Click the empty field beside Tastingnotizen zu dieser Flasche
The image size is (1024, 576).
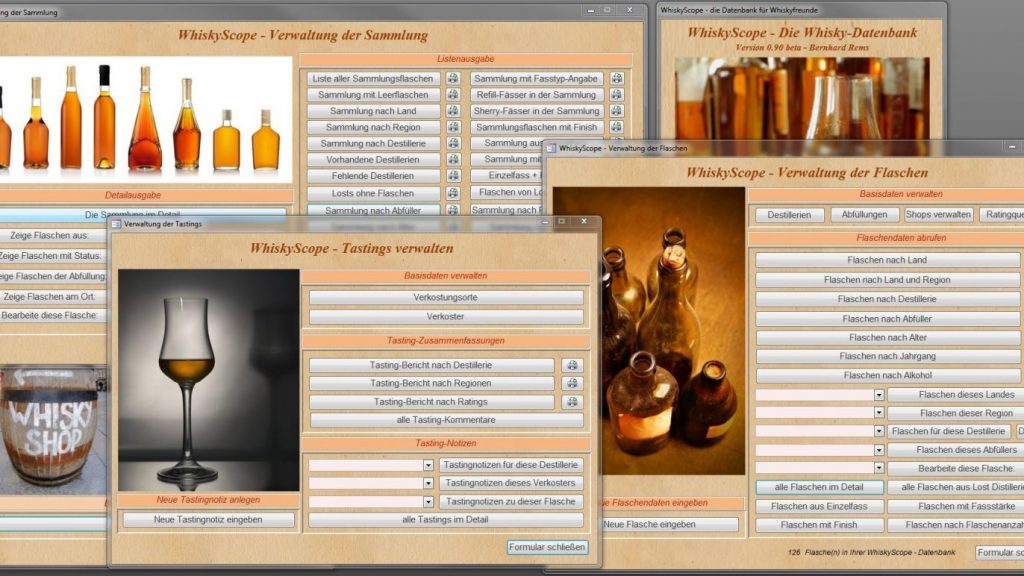tap(365, 502)
